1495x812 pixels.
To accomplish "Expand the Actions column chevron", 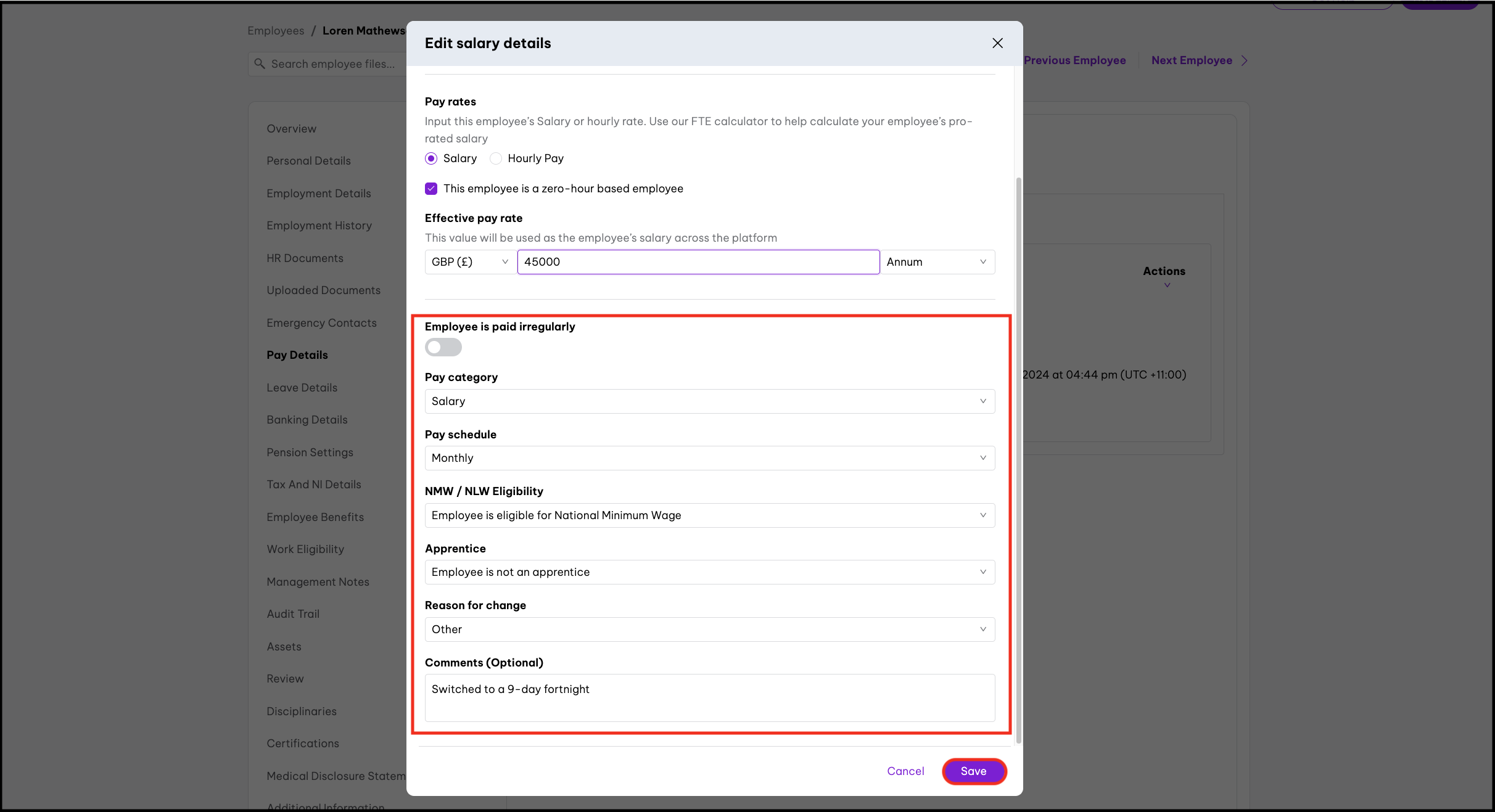I will point(1167,285).
